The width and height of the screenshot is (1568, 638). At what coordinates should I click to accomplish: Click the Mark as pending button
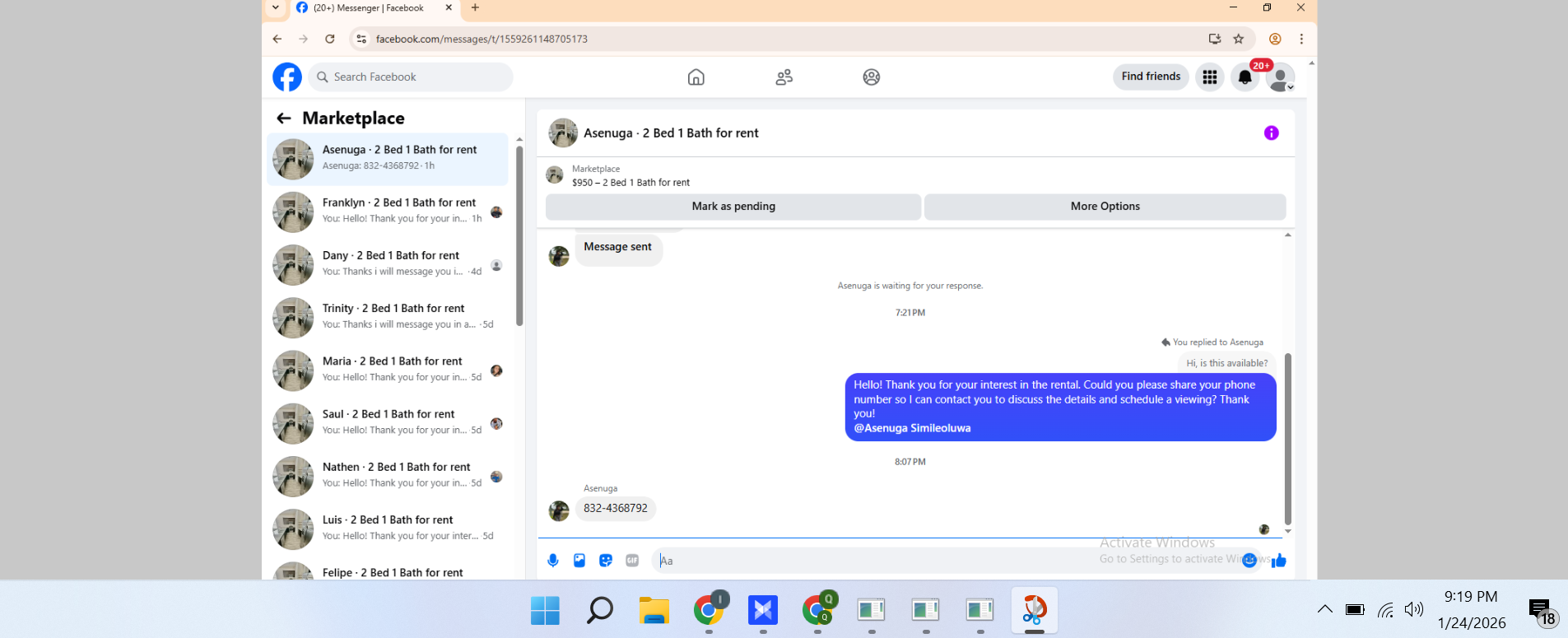click(733, 207)
